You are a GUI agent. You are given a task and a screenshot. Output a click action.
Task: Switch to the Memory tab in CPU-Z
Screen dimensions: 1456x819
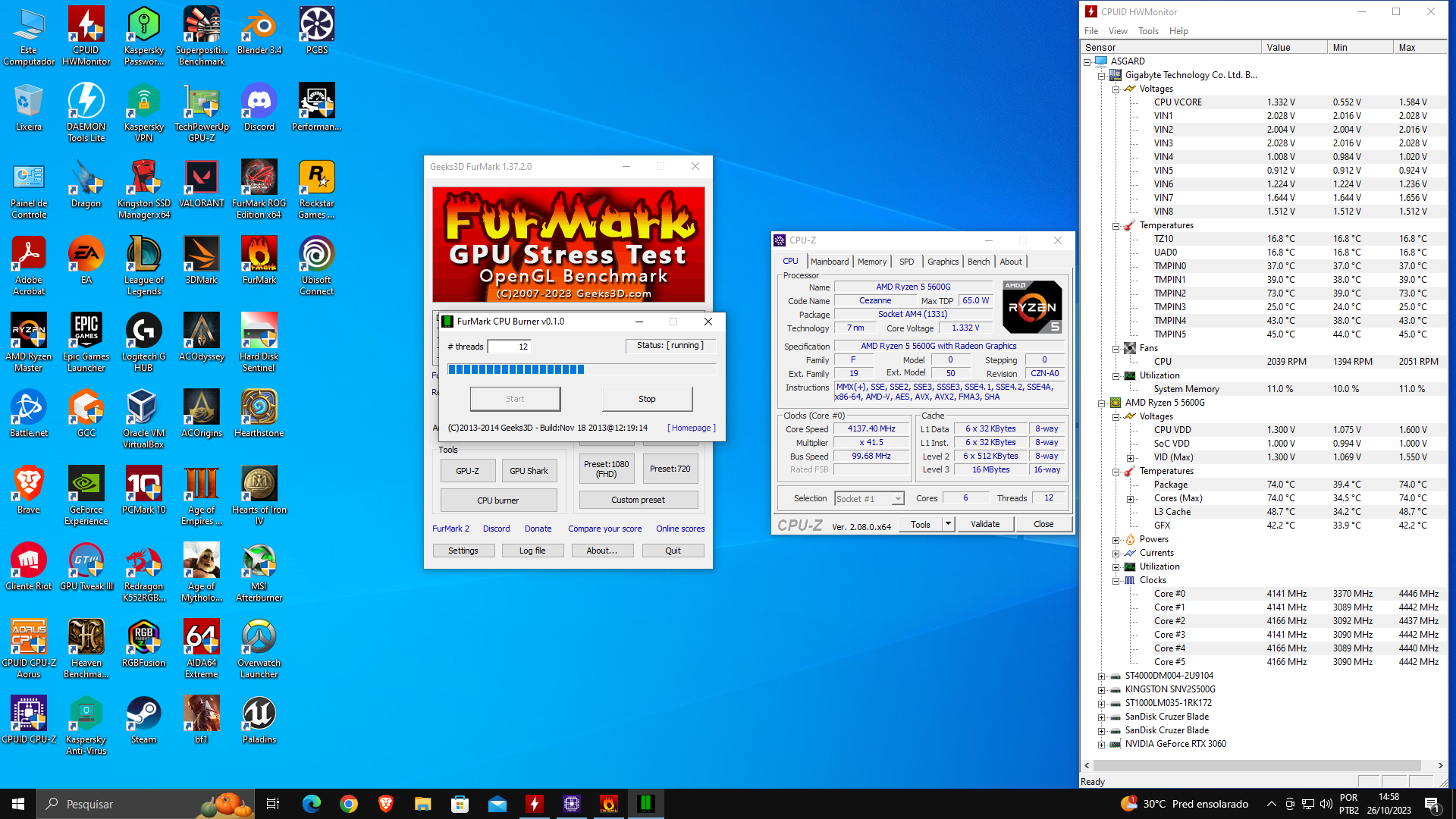coord(872,262)
